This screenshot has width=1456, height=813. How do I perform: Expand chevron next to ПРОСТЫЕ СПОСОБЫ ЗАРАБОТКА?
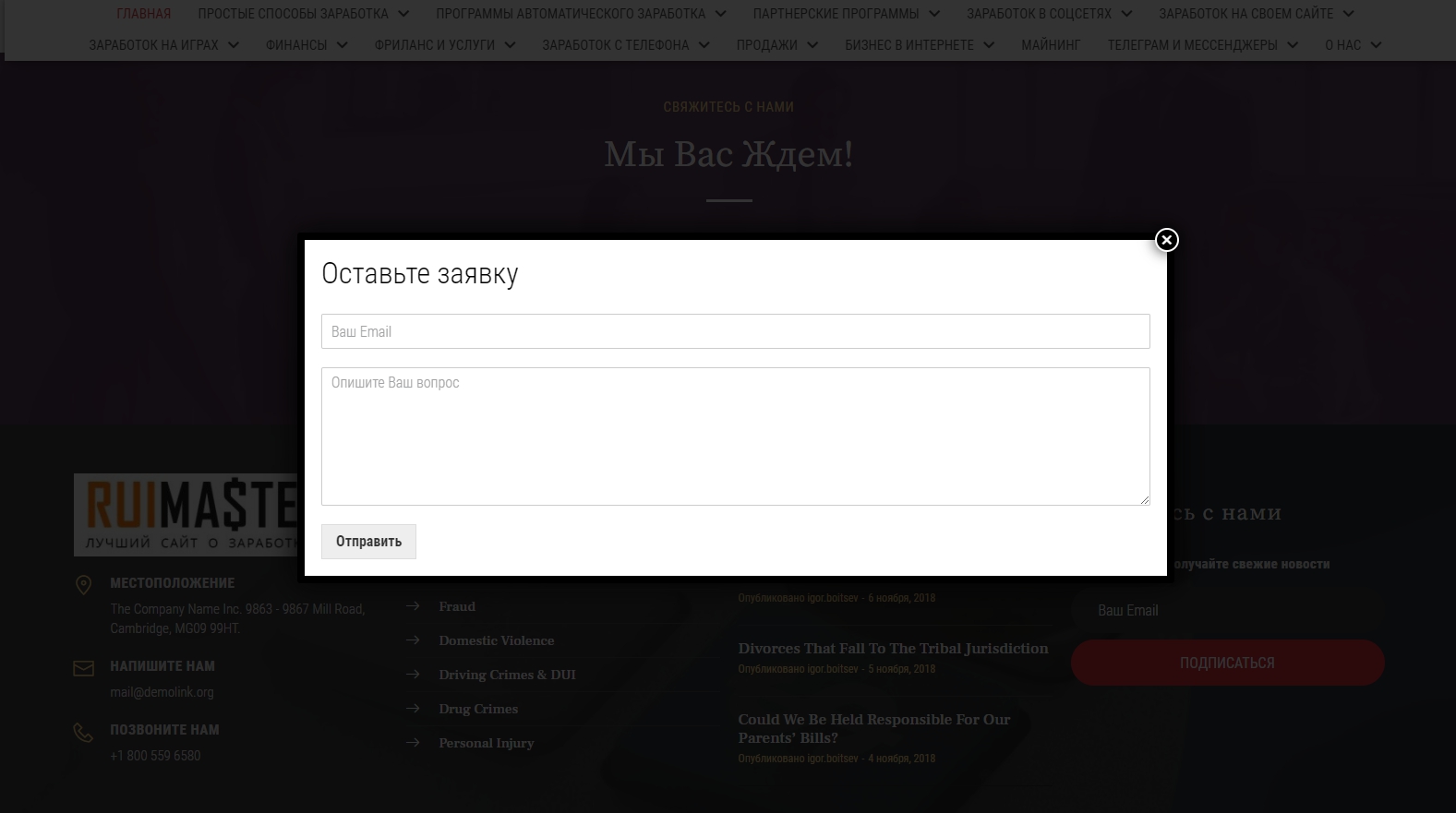click(x=403, y=14)
